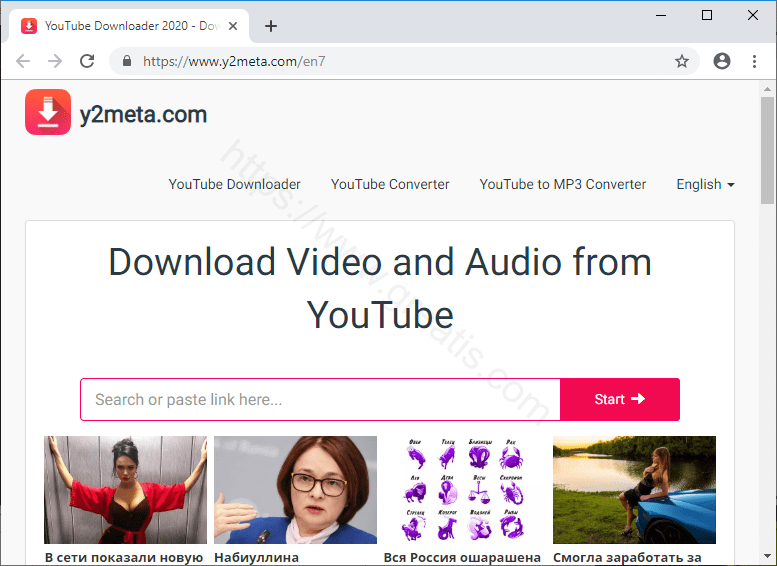Click the y2meta red download logo icon
The height and width of the screenshot is (566, 777).
tap(48, 112)
